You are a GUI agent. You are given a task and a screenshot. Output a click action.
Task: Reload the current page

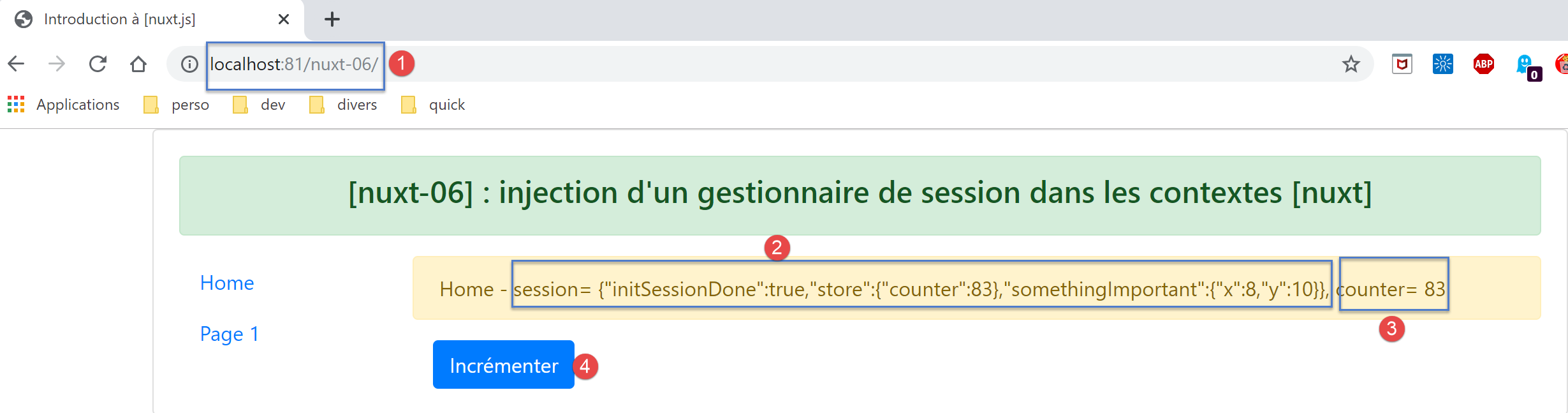click(98, 64)
